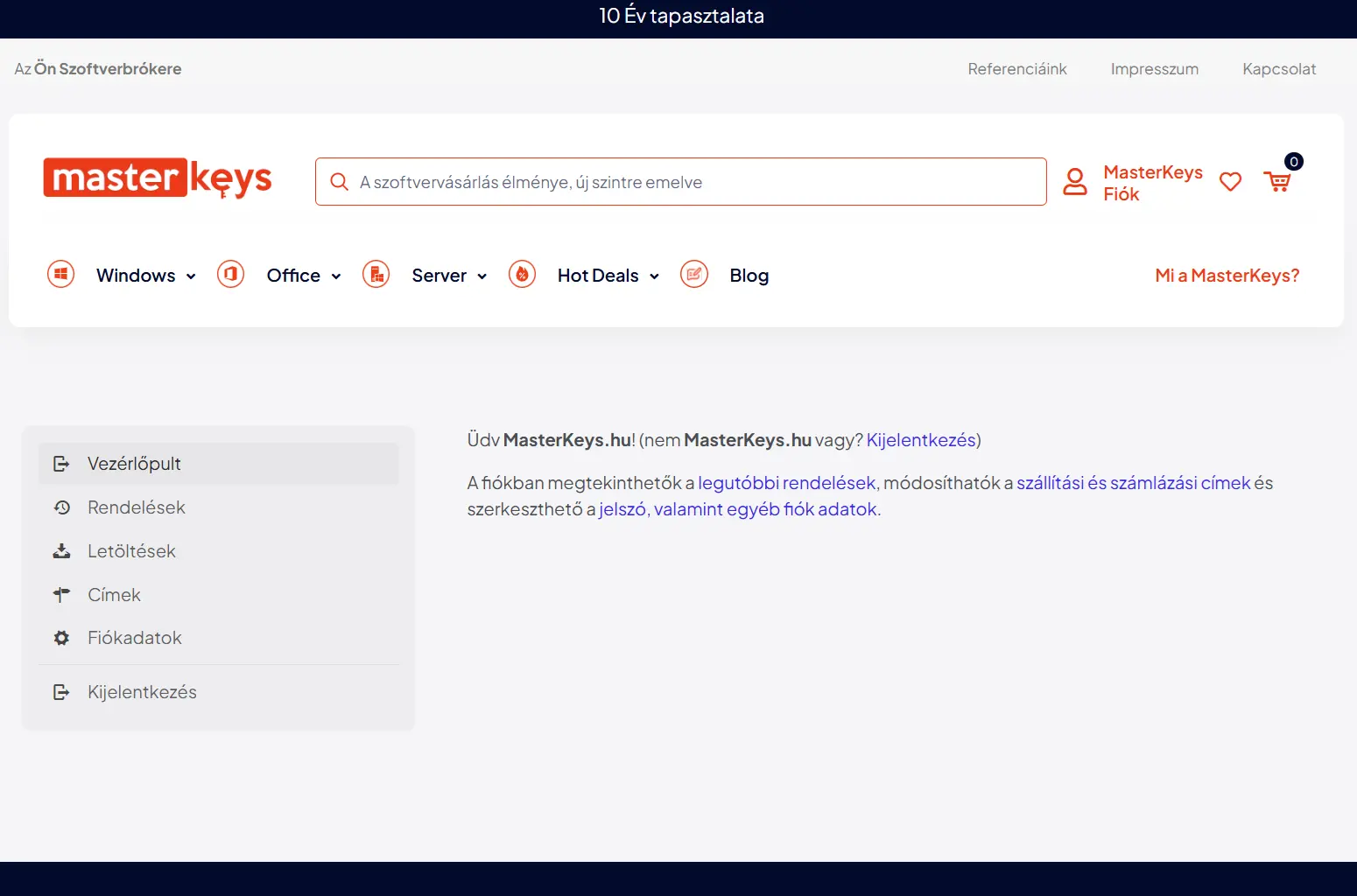Click the Rendelések history icon
Viewport: 1357px width, 896px height.
click(61, 507)
